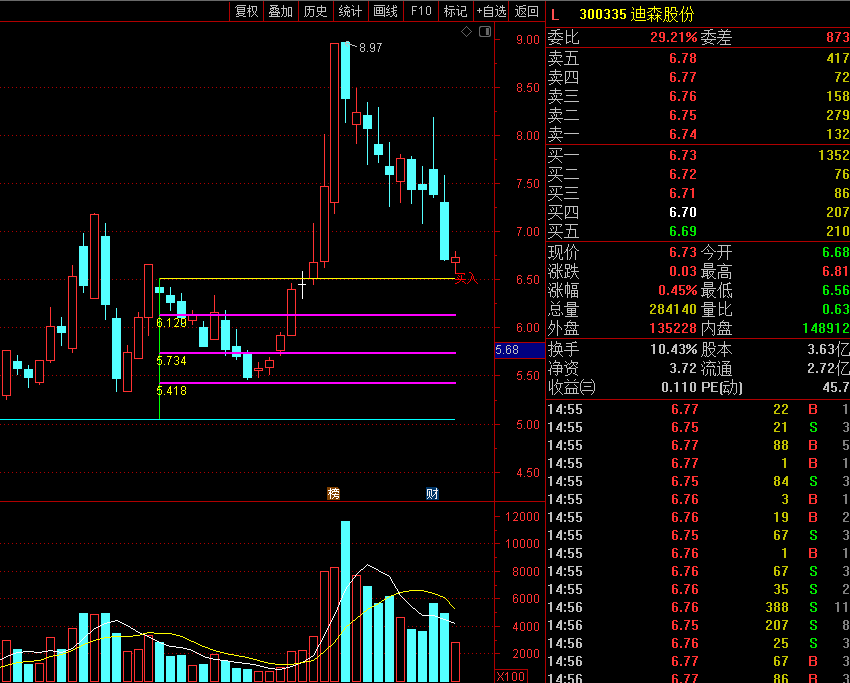Click the L indicator beside stock code
Viewport: 850px width, 683px height.
tap(555, 14)
